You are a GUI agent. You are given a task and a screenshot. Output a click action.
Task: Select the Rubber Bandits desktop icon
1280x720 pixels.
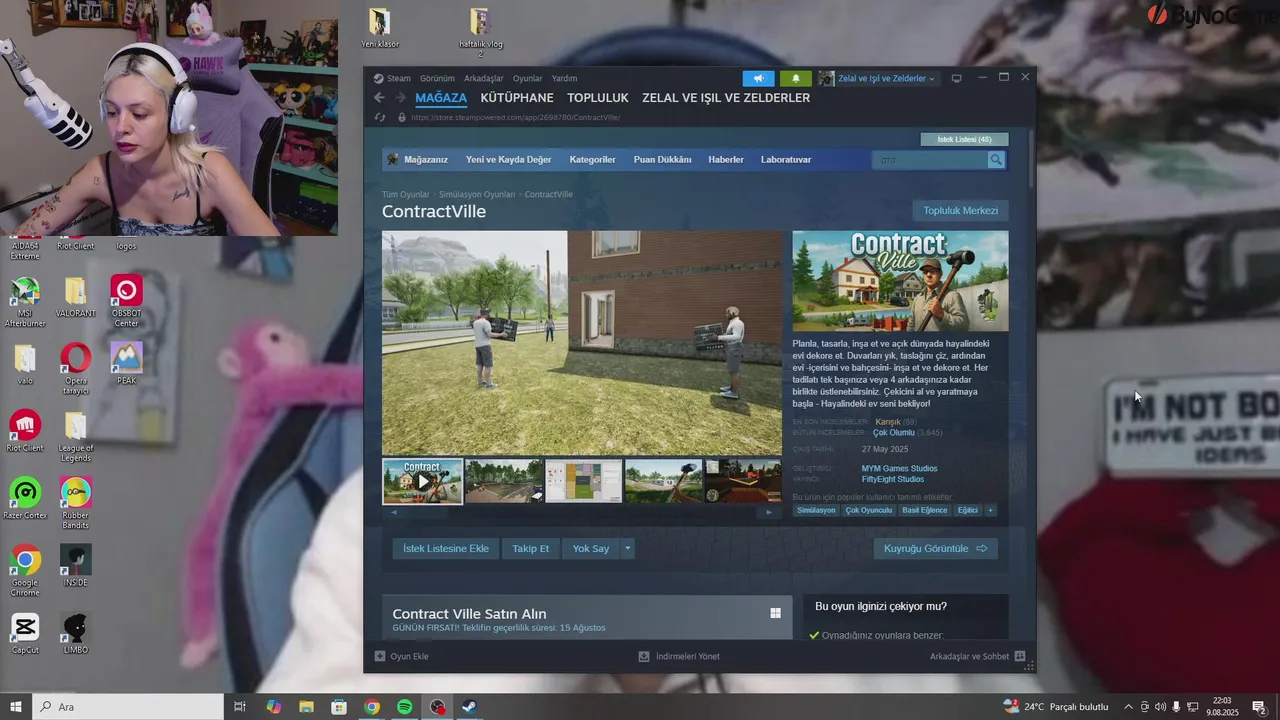(x=76, y=503)
